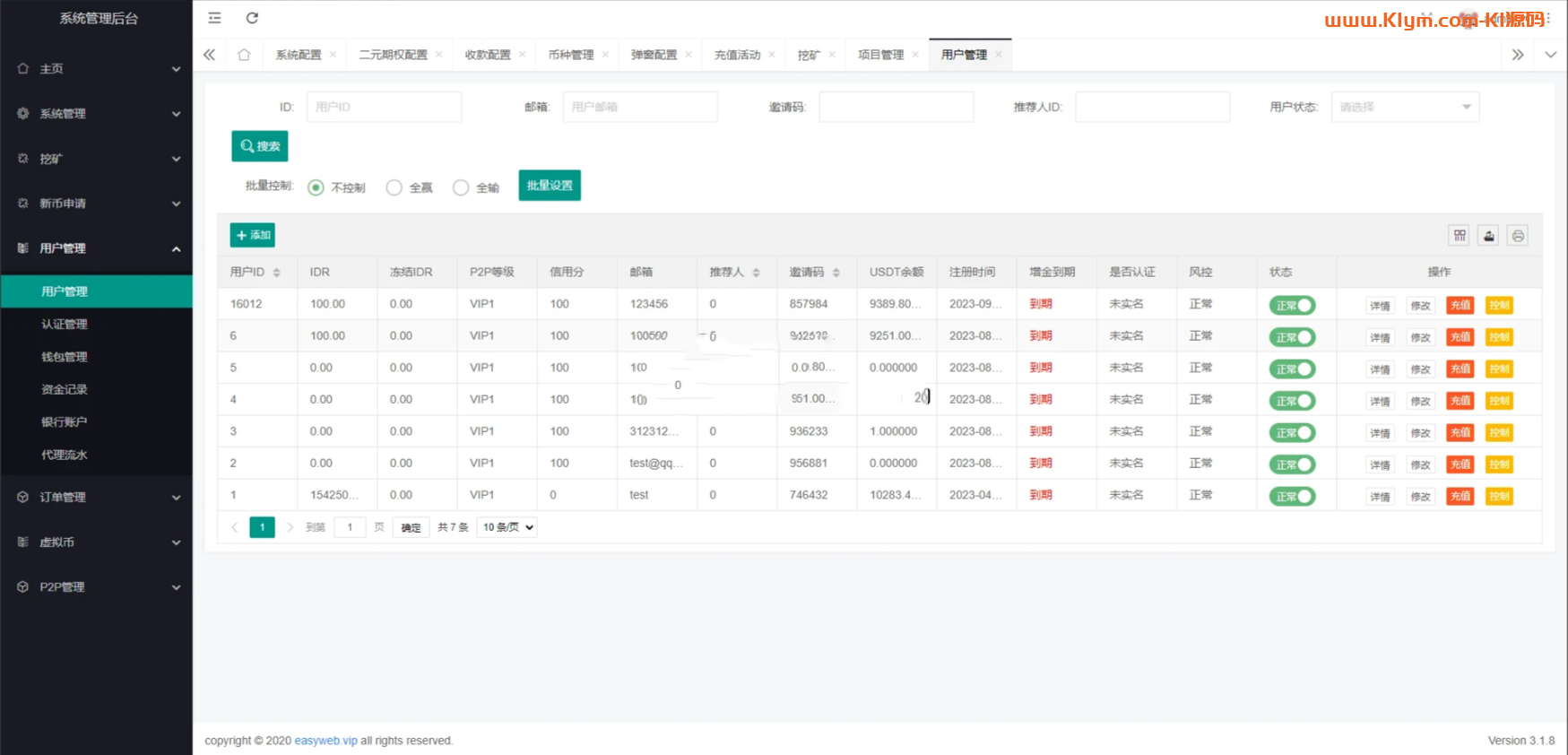Open the 10 条/页 page size dropdown
The height and width of the screenshot is (755, 1568).
point(507,527)
